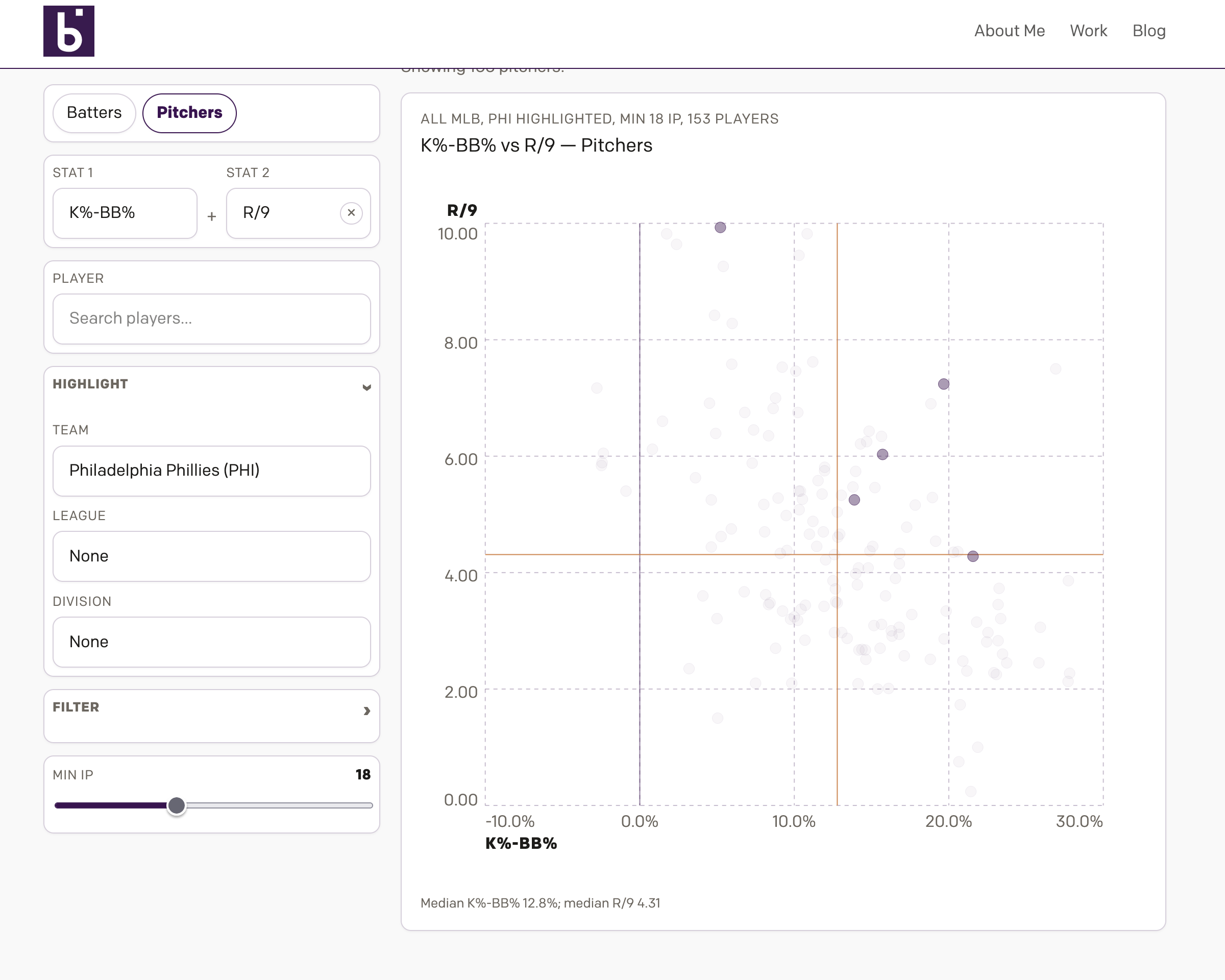Open the Stat 1 K%-BB% dropdown

point(125,213)
